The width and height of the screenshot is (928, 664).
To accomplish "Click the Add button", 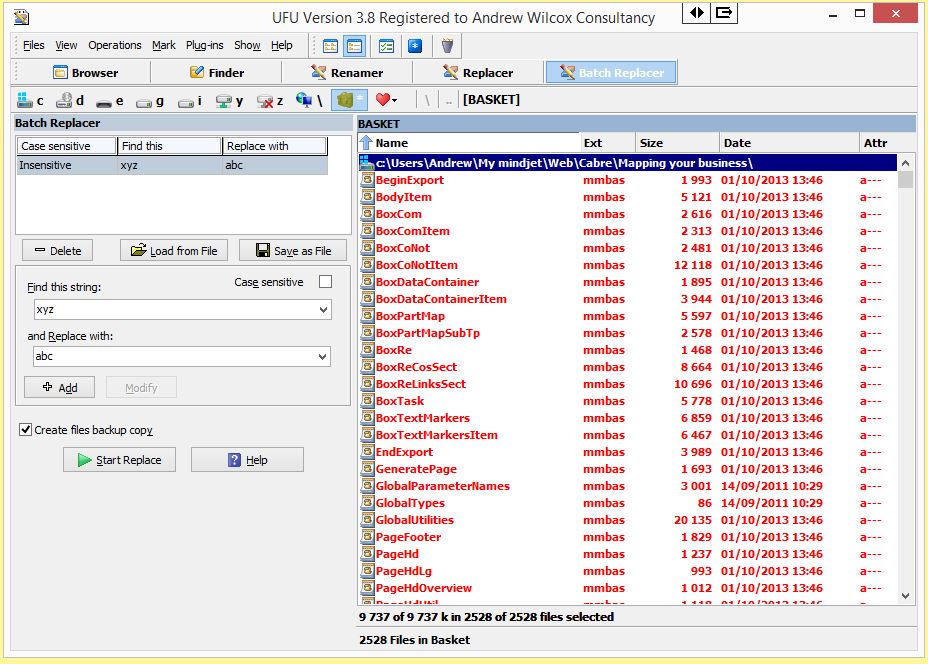I will click(59, 388).
